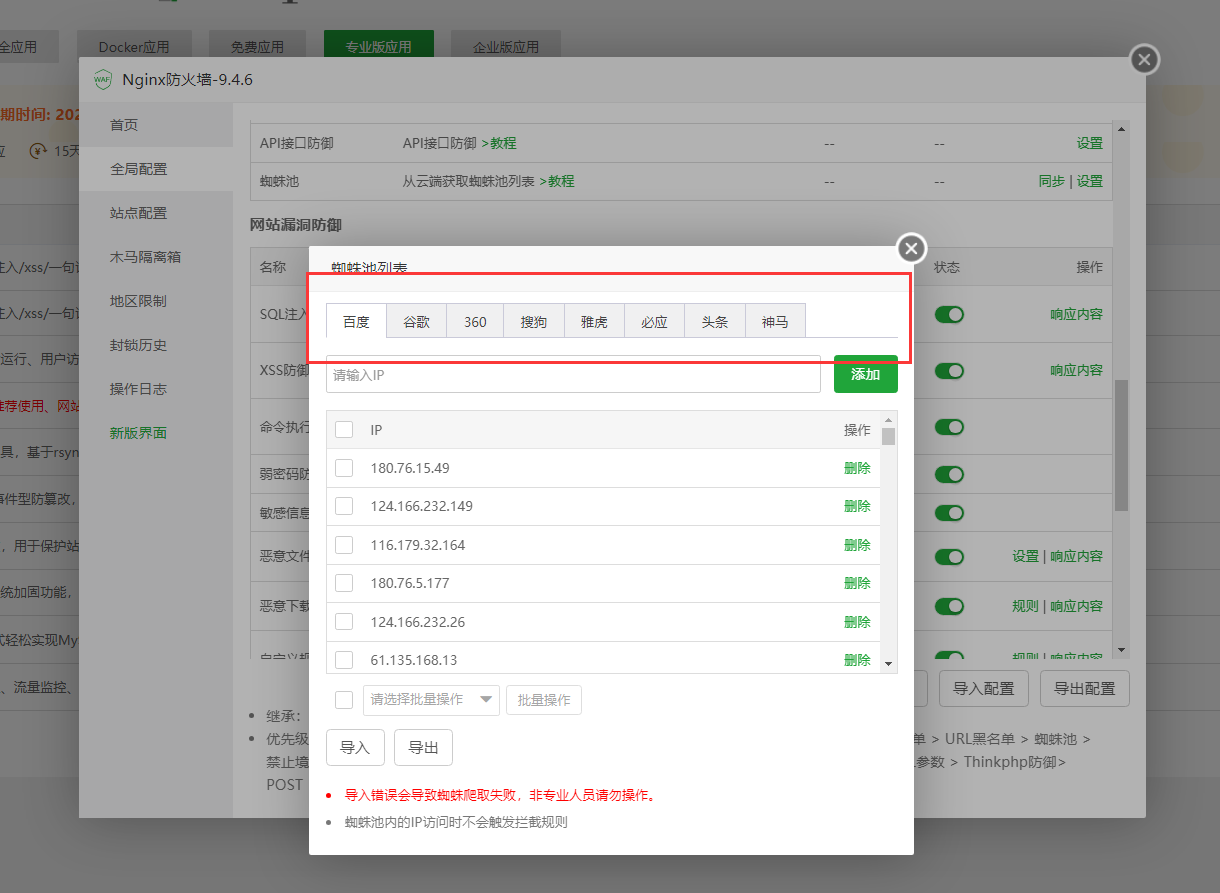Switch to the 头条 tab
The width and height of the screenshot is (1220, 893).
pyautogui.click(x=715, y=322)
